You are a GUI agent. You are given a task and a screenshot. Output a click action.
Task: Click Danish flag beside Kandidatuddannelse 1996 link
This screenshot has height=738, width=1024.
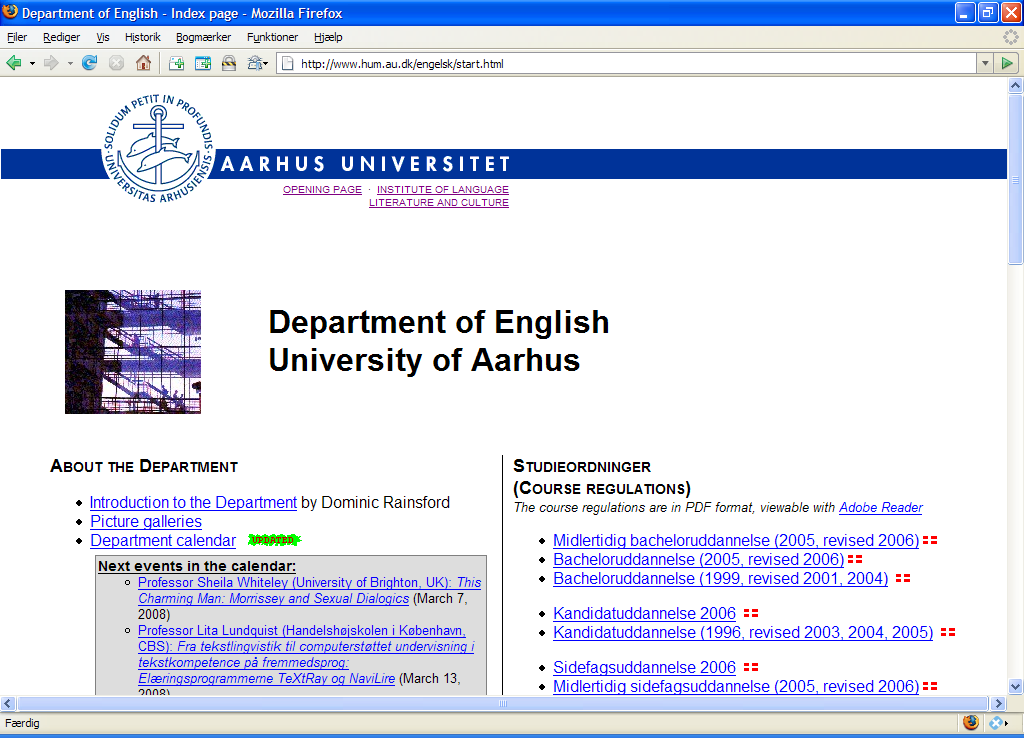pyautogui.click(x=948, y=632)
